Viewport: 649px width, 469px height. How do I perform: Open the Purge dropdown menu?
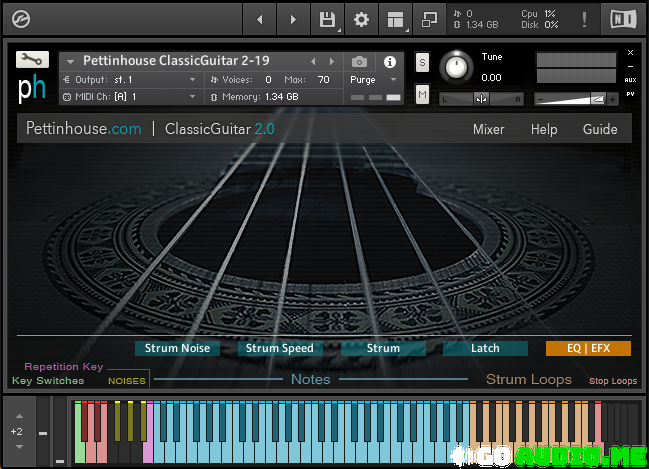click(x=374, y=79)
